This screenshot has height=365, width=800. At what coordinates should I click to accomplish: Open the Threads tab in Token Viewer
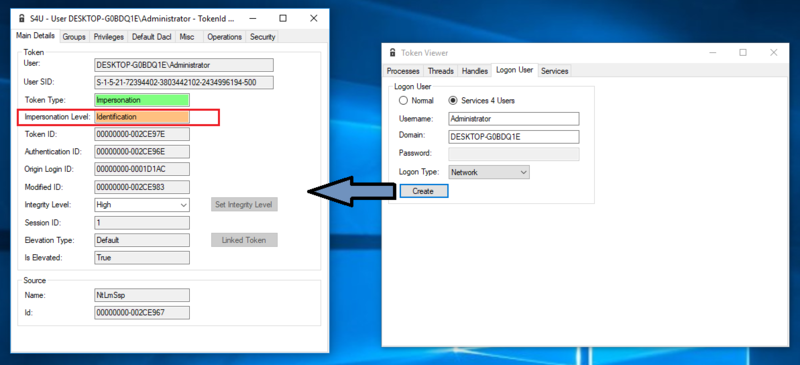[x=441, y=71]
